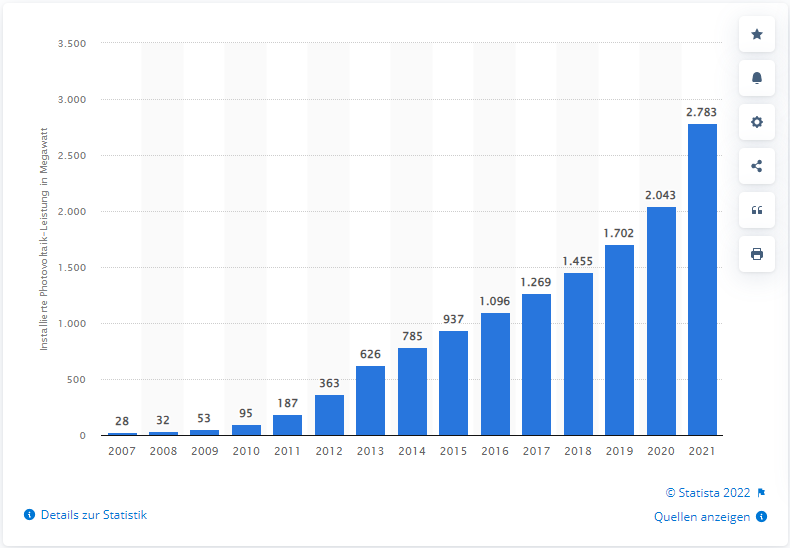Click the Installierte Photovoltaik-Leistung axis title
The image size is (790, 548).
coord(44,239)
